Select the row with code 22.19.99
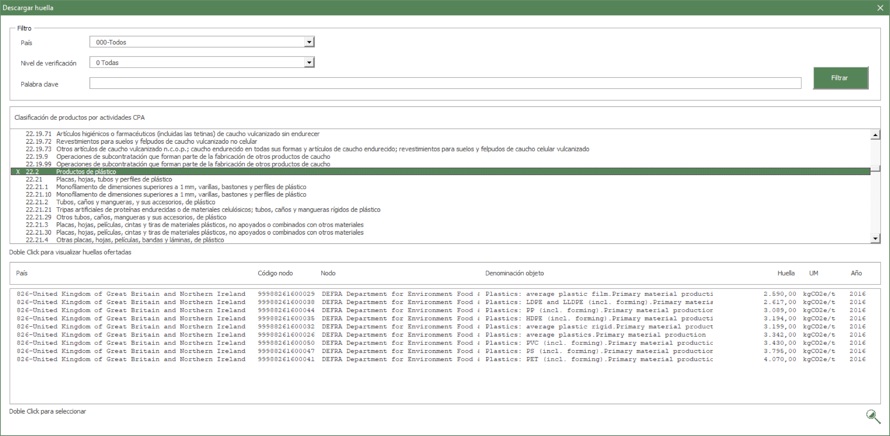 (x=440, y=164)
